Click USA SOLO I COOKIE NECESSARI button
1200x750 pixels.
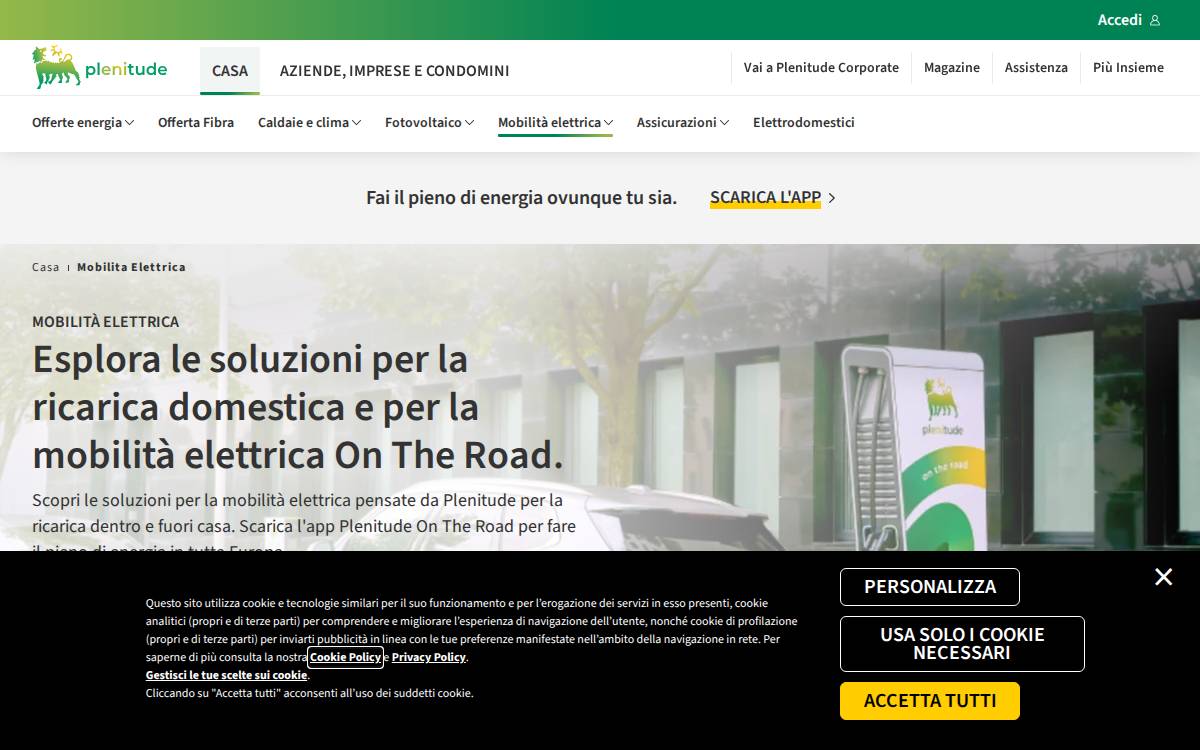[x=962, y=644]
